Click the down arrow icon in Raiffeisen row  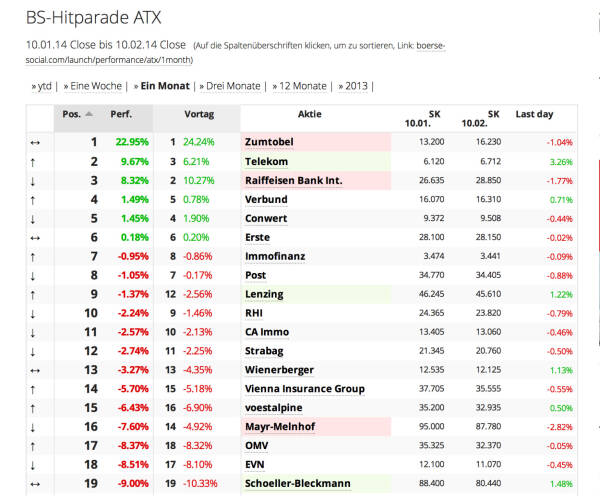pos(33,181)
